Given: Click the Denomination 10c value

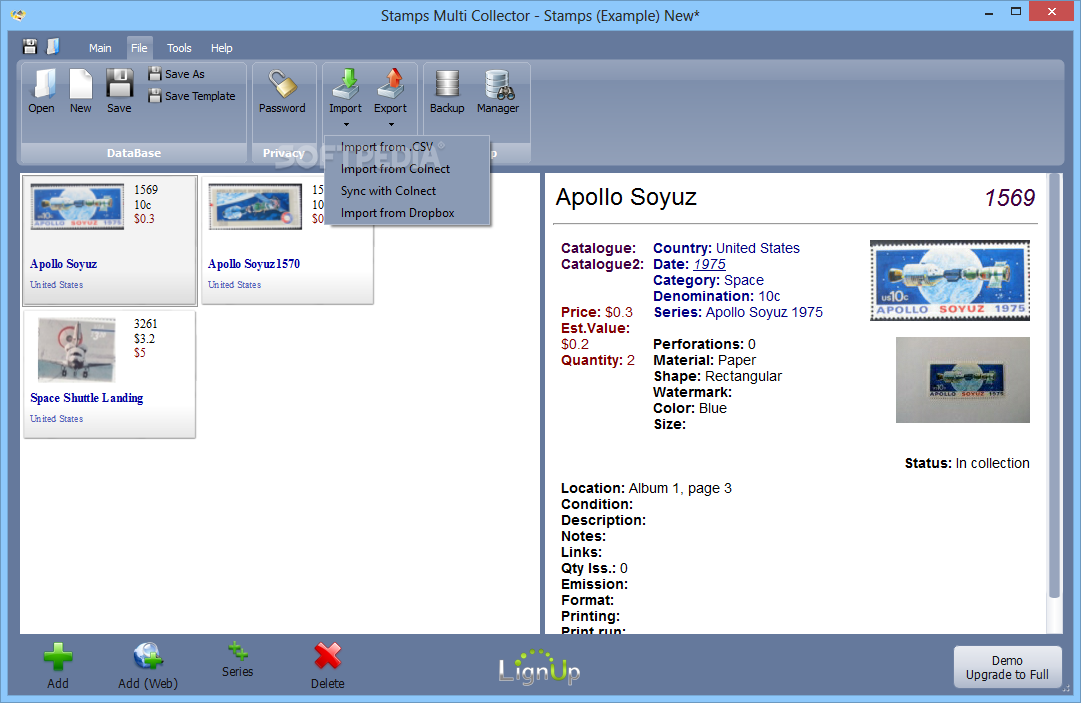Looking at the screenshot, I should click(x=769, y=296).
